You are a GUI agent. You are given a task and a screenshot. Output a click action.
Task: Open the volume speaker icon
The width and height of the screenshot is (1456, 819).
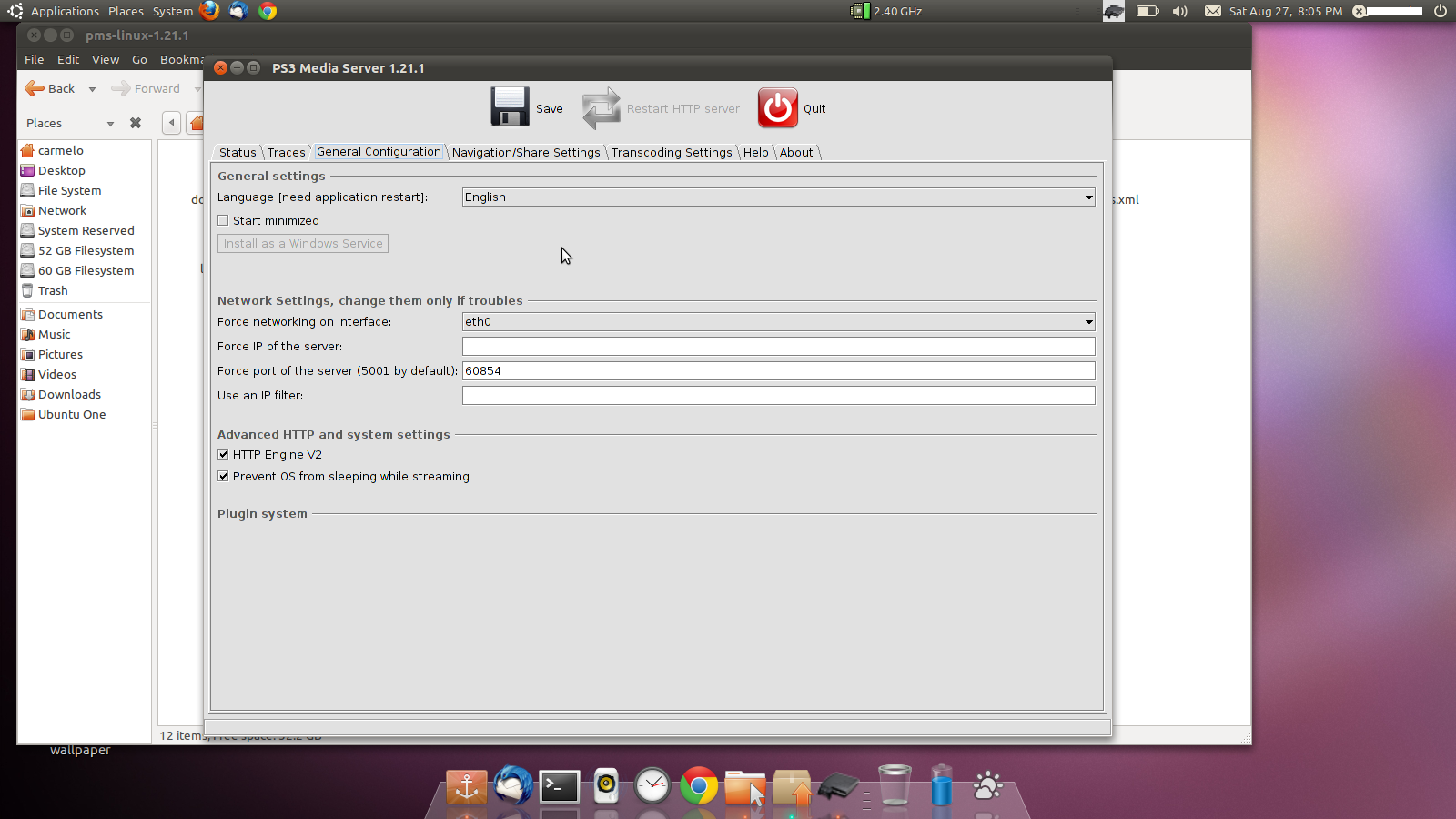point(1180,11)
